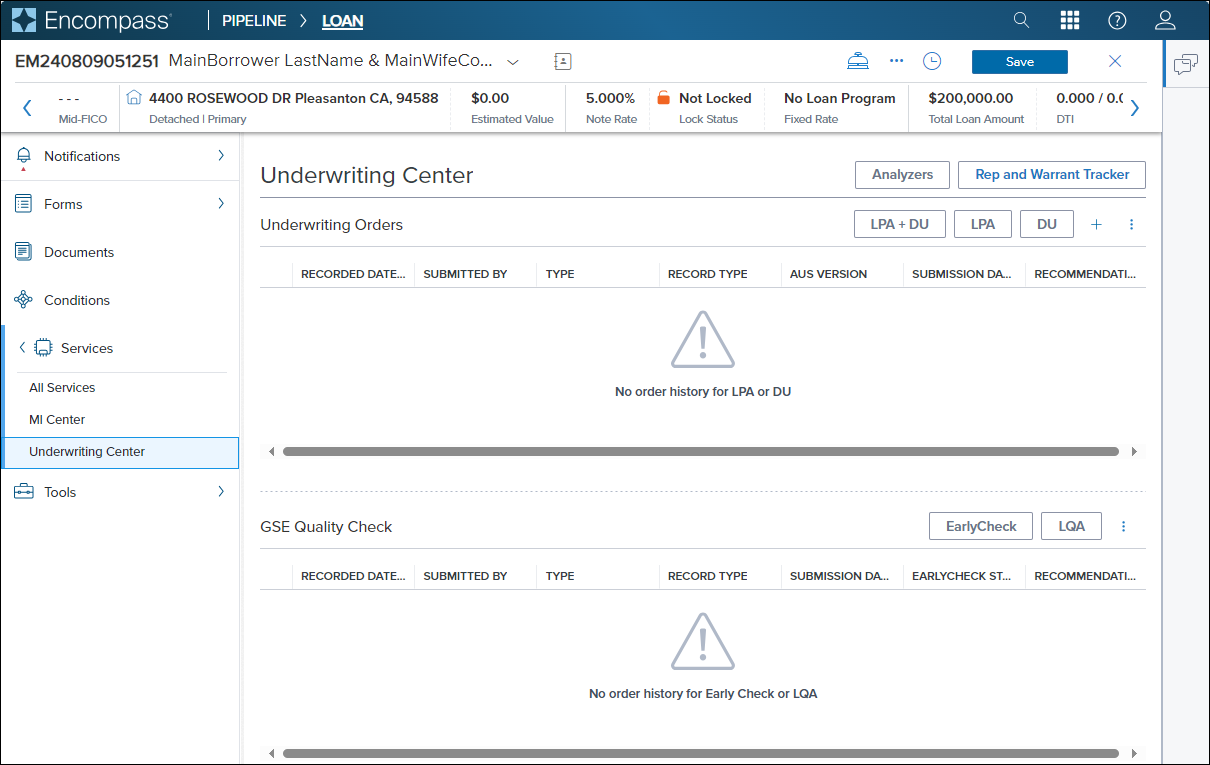Click the Encompass logo icon

click(25, 20)
